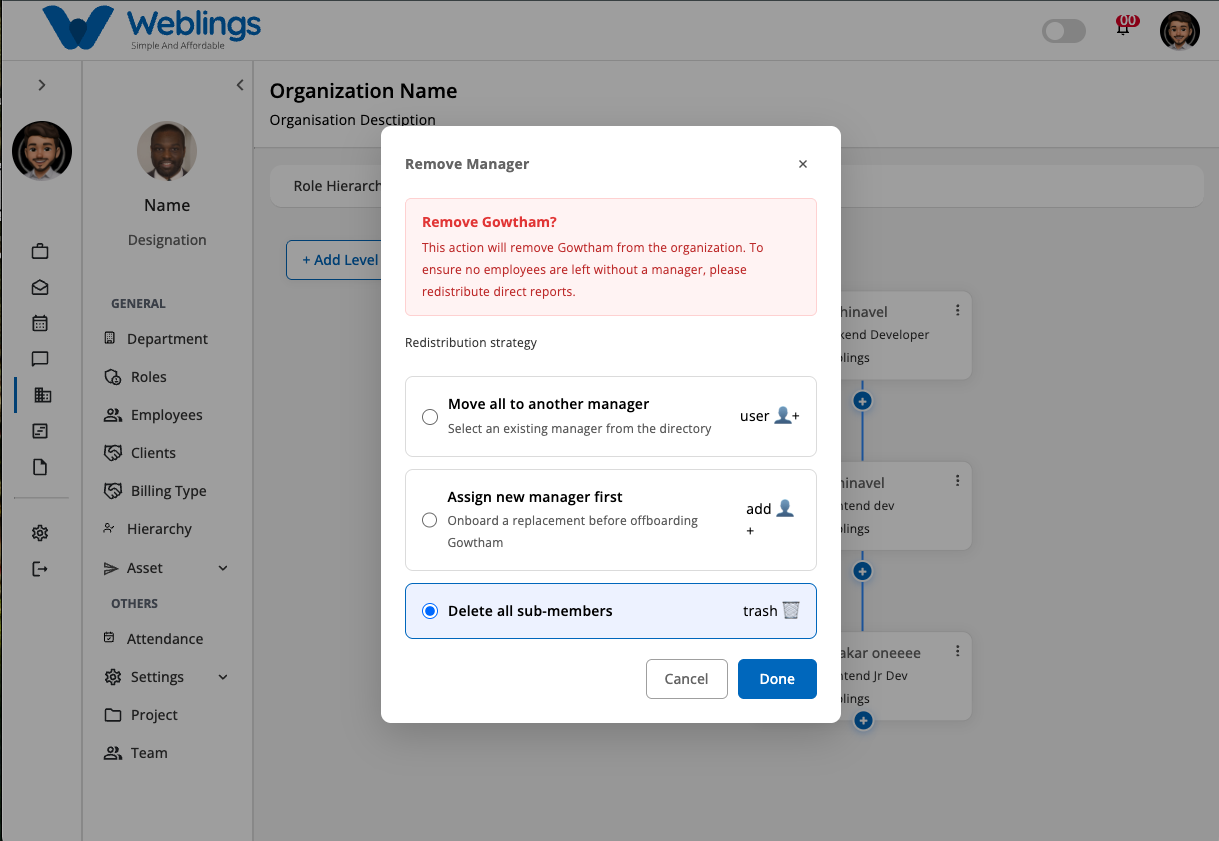Click plus below Backend Developer card
The width and height of the screenshot is (1219, 841).
tap(863, 401)
